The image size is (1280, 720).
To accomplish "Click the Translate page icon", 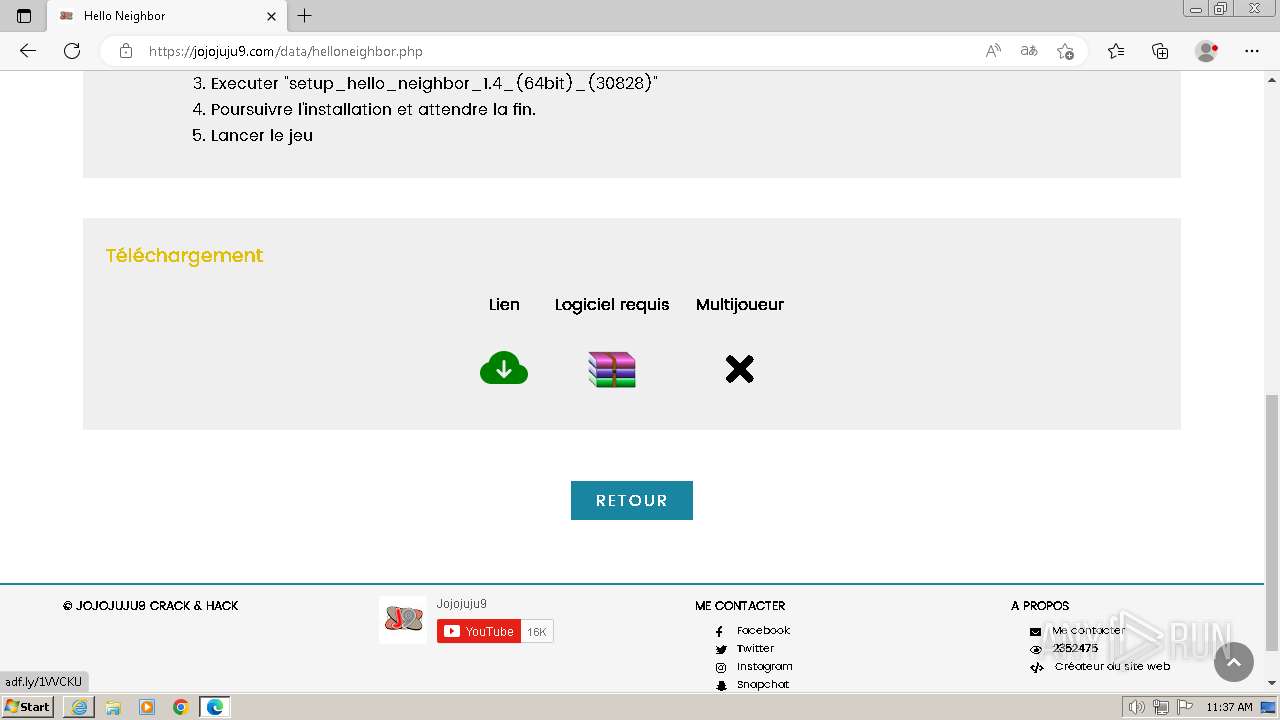I will tap(1029, 51).
